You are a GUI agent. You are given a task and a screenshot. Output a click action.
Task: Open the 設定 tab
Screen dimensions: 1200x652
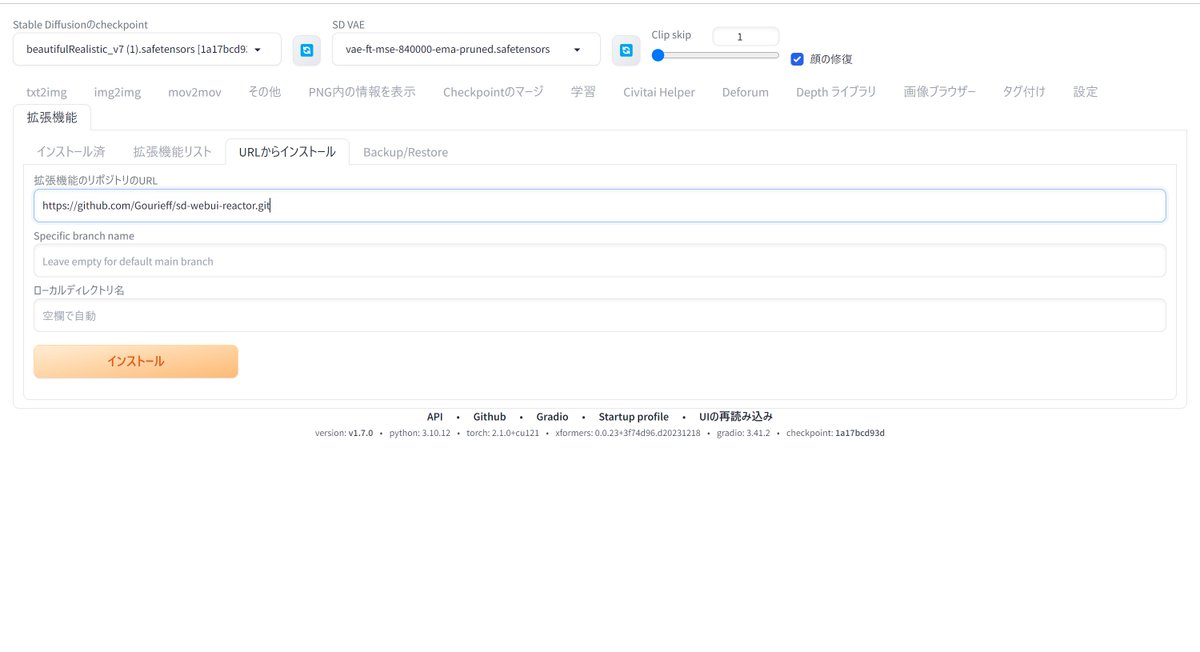(x=1085, y=92)
